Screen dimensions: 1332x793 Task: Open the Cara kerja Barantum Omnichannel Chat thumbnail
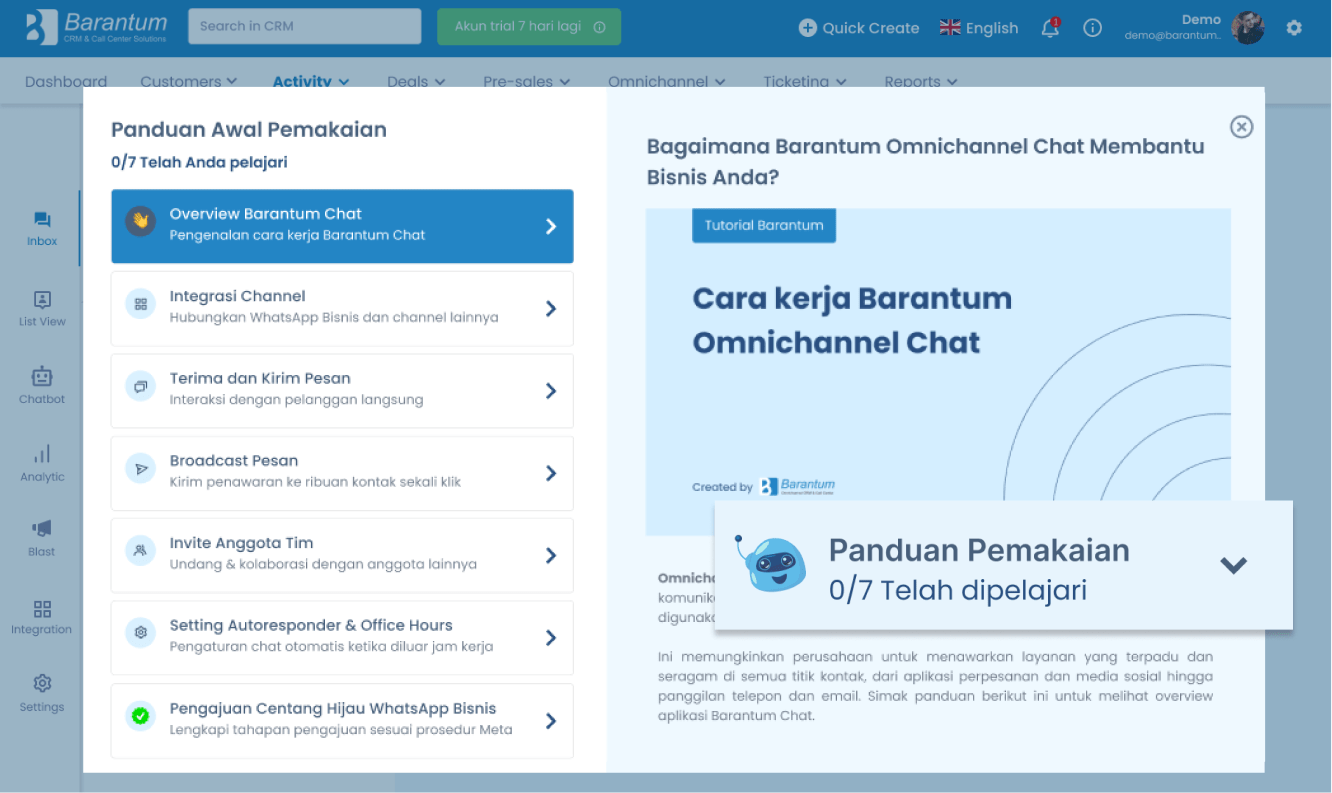click(x=938, y=372)
